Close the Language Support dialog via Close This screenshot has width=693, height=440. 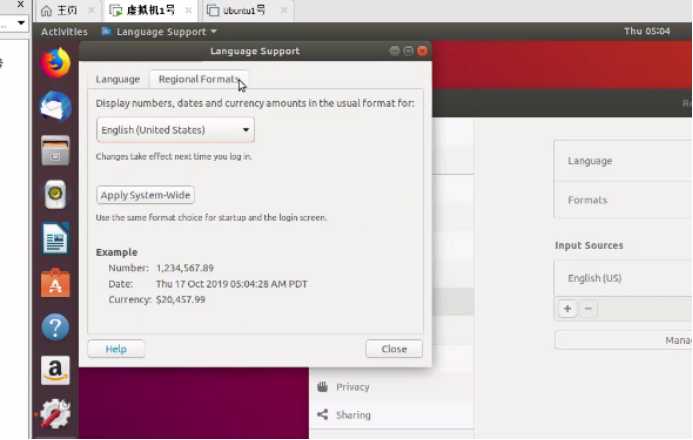[394, 349]
